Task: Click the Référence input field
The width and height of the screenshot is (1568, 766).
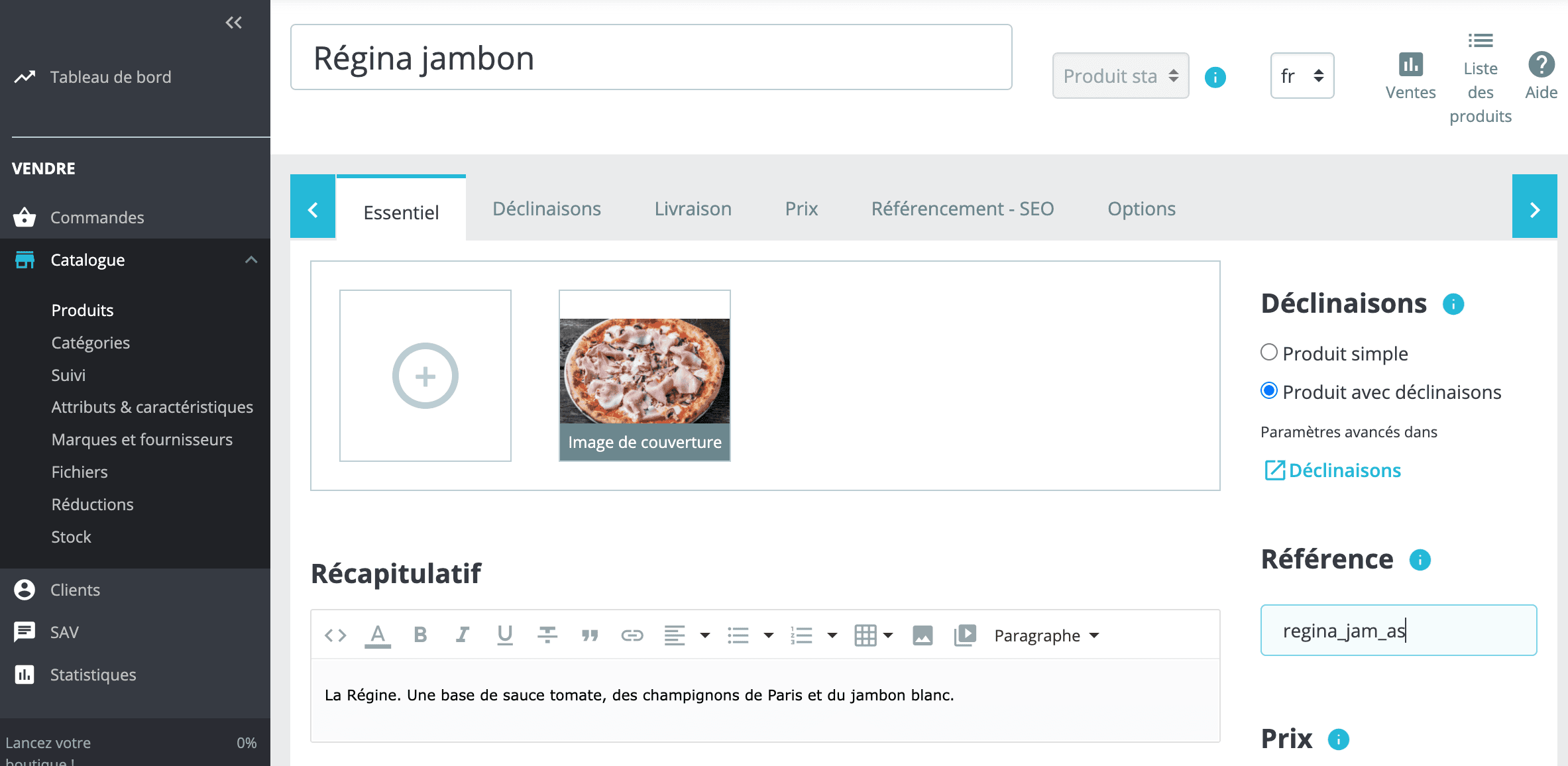Action: 1398,630
